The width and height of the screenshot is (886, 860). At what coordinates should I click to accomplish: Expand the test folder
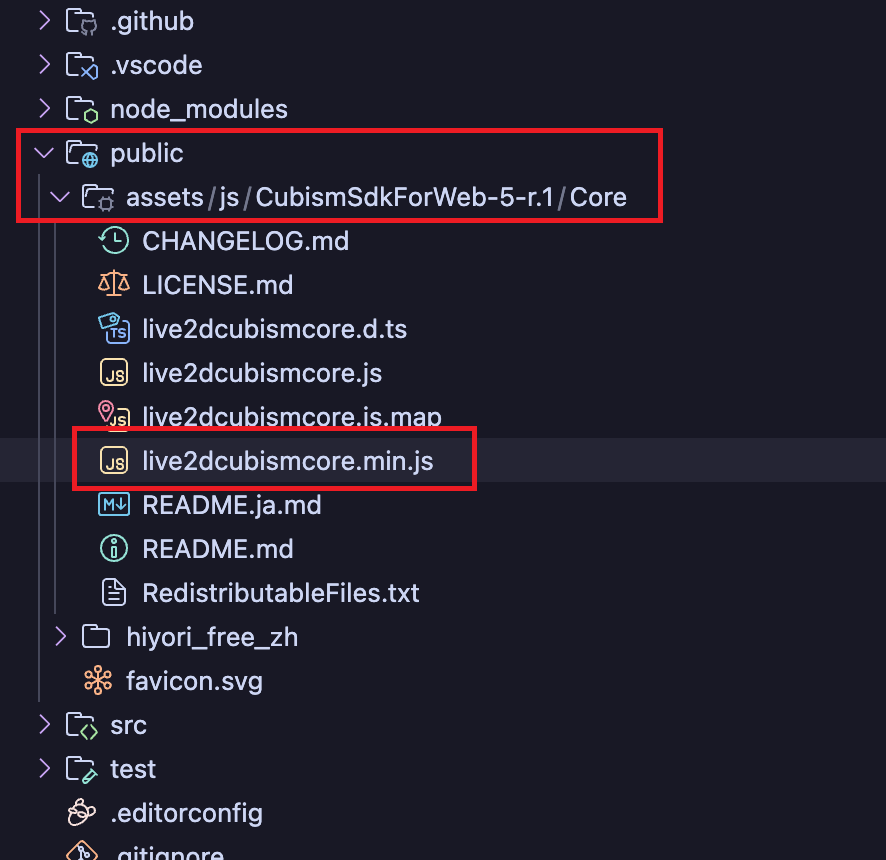click(44, 769)
